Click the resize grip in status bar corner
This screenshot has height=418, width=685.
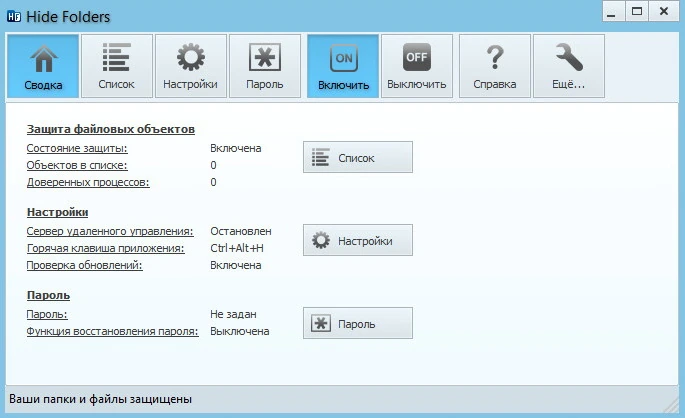[671, 406]
